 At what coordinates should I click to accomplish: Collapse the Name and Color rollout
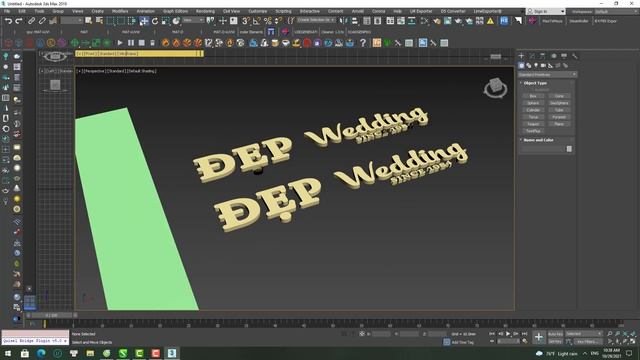(x=538, y=140)
